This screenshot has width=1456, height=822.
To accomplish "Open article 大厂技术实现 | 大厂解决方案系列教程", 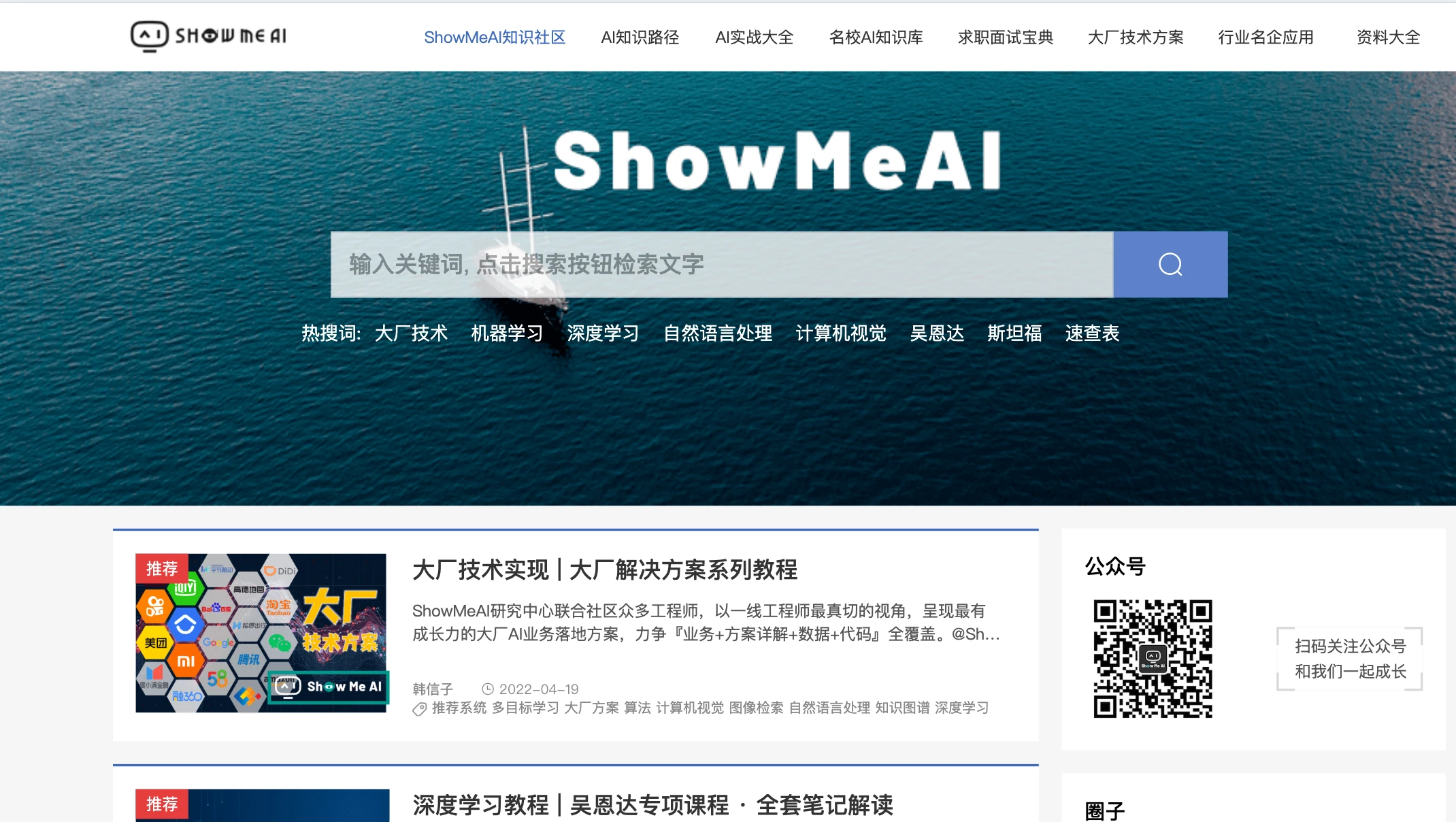I will point(605,570).
